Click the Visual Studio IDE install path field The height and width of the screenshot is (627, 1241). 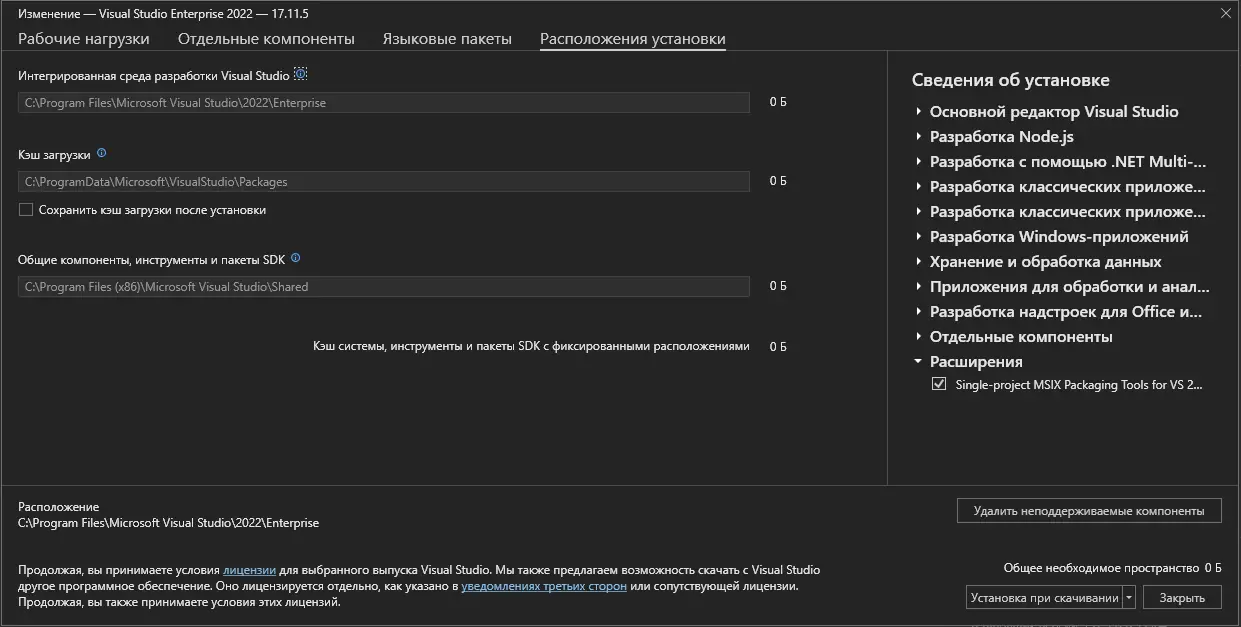tap(383, 103)
